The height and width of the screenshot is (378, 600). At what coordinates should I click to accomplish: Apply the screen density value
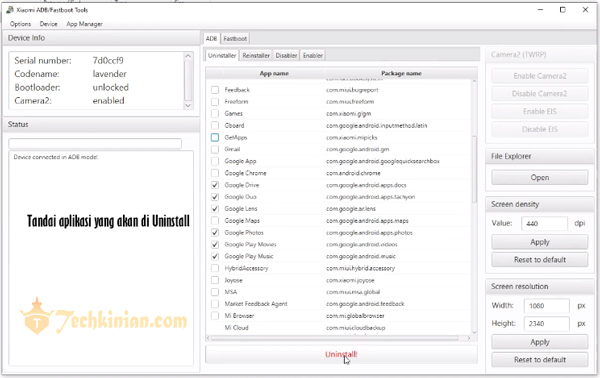coord(540,242)
